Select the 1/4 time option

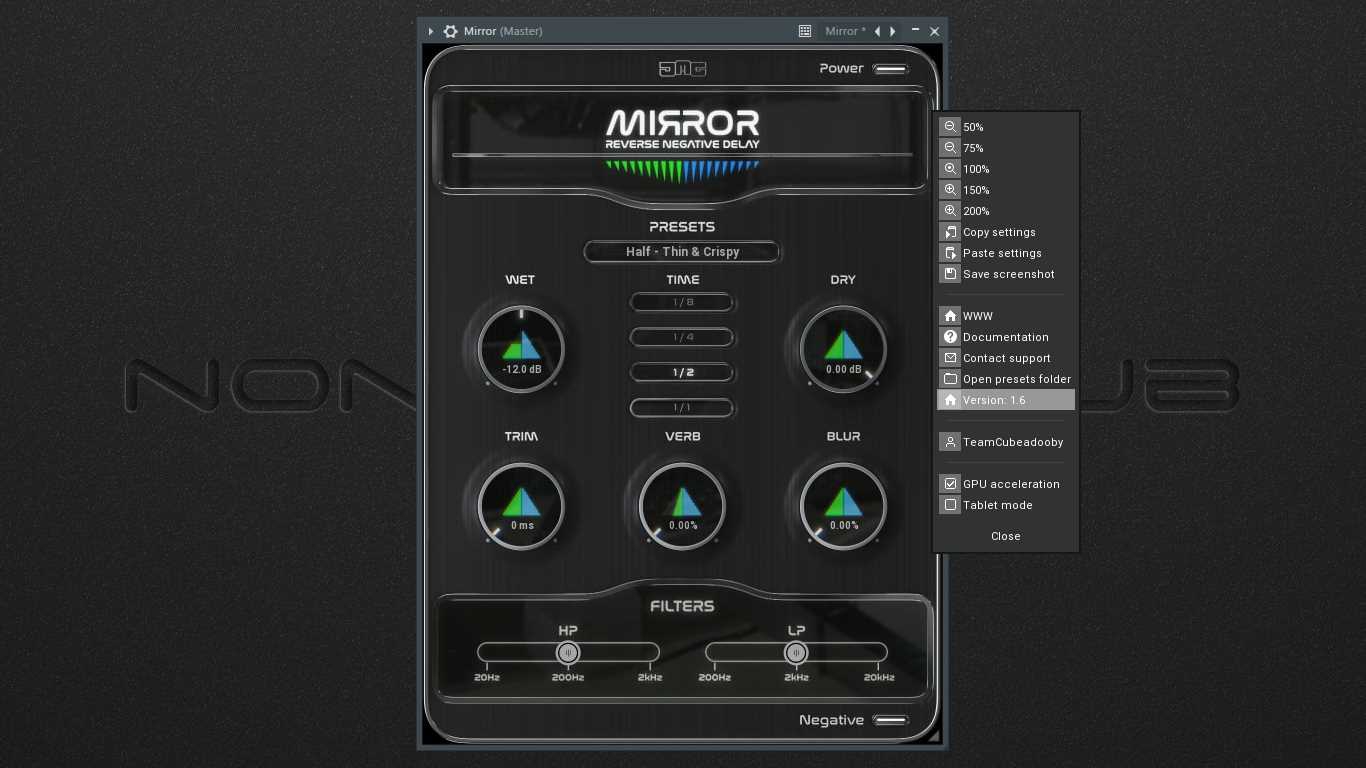tap(683, 337)
